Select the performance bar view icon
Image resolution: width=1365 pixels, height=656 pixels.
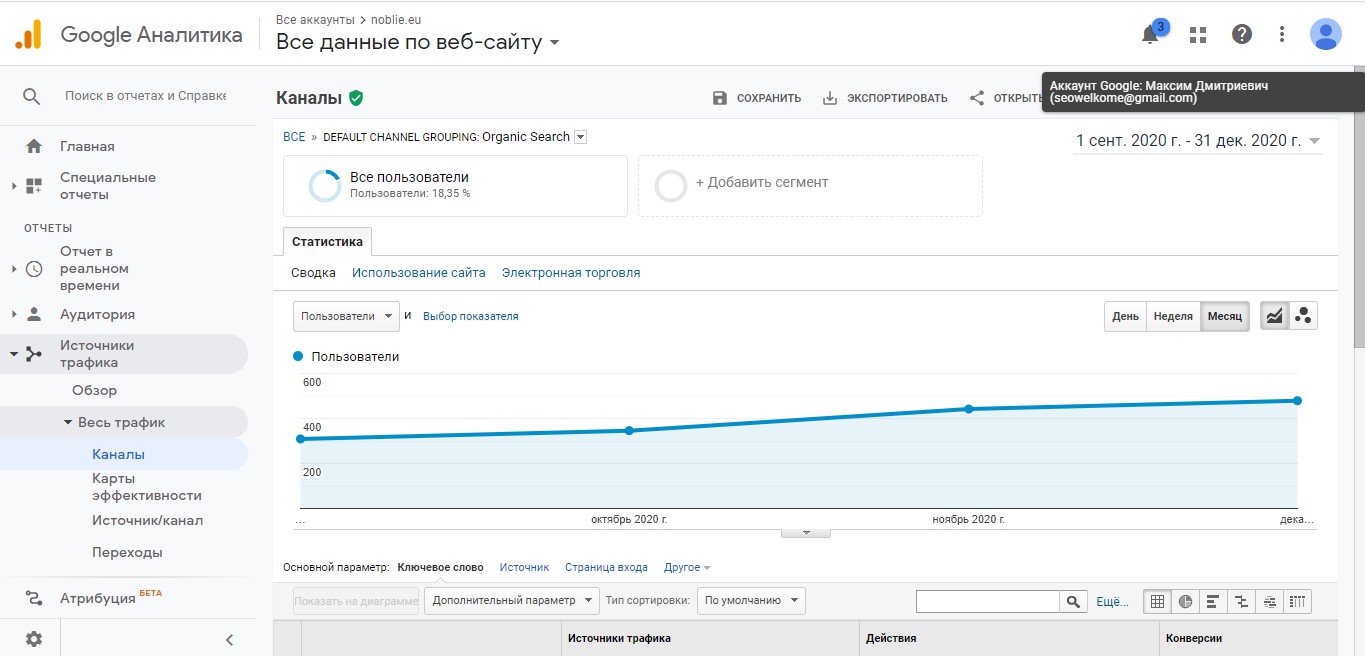click(1213, 601)
